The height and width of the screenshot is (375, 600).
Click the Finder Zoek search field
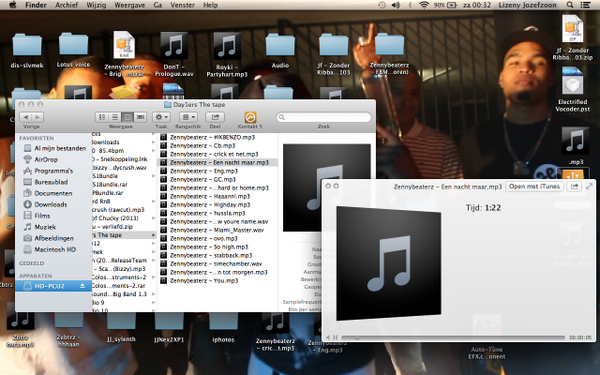(324, 117)
